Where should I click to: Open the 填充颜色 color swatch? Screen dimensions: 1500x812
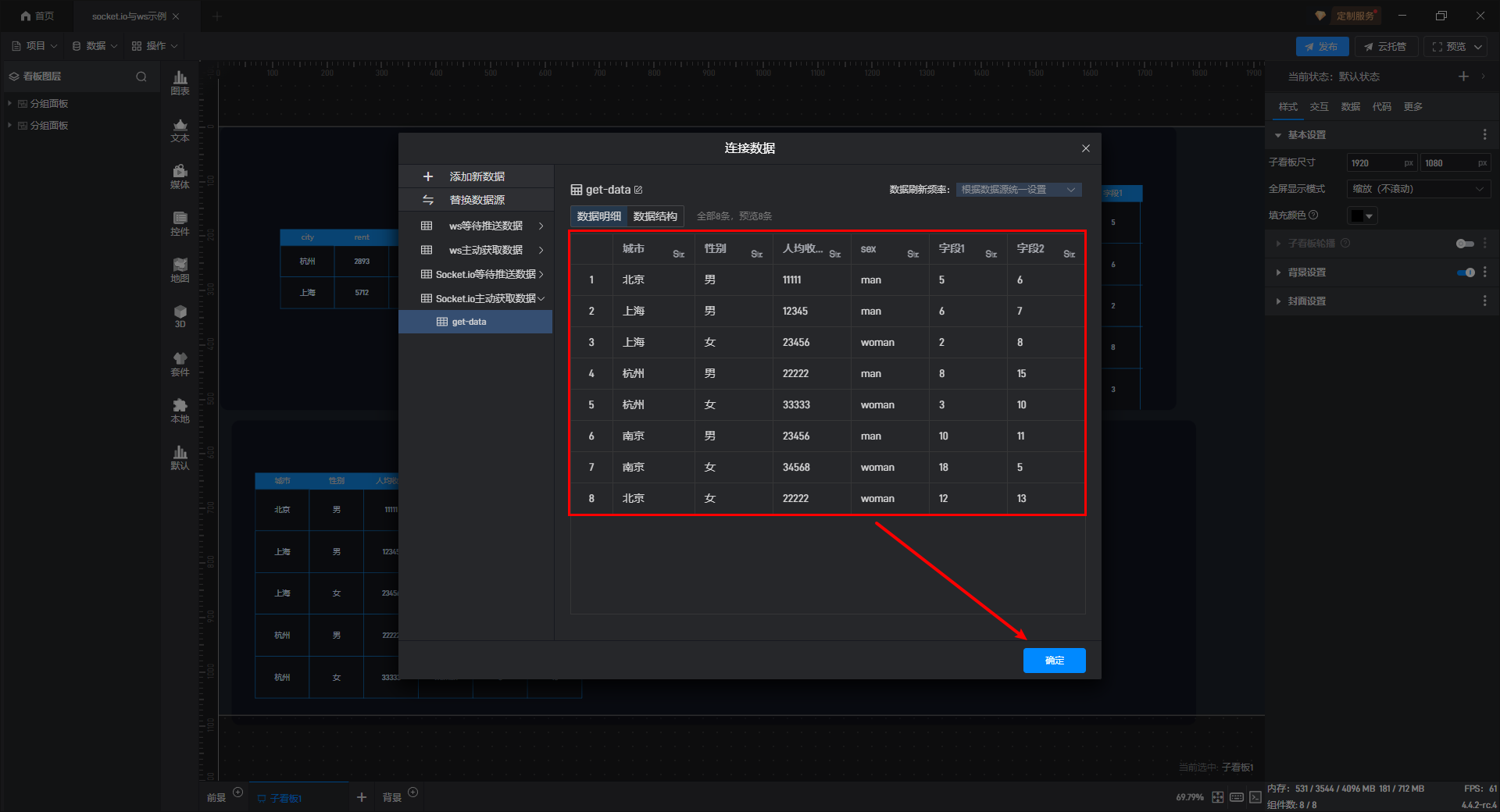pos(1362,215)
